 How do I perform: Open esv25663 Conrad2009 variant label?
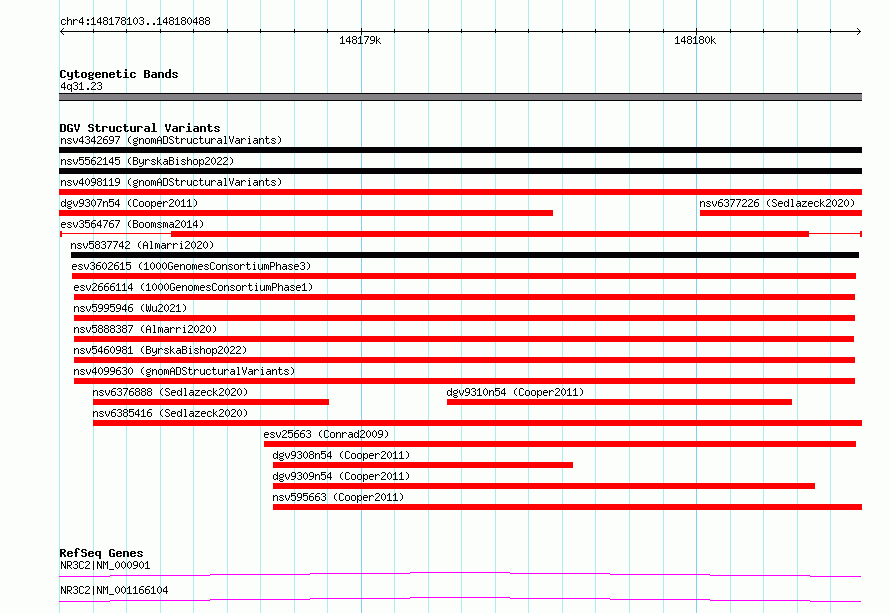(x=326, y=434)
